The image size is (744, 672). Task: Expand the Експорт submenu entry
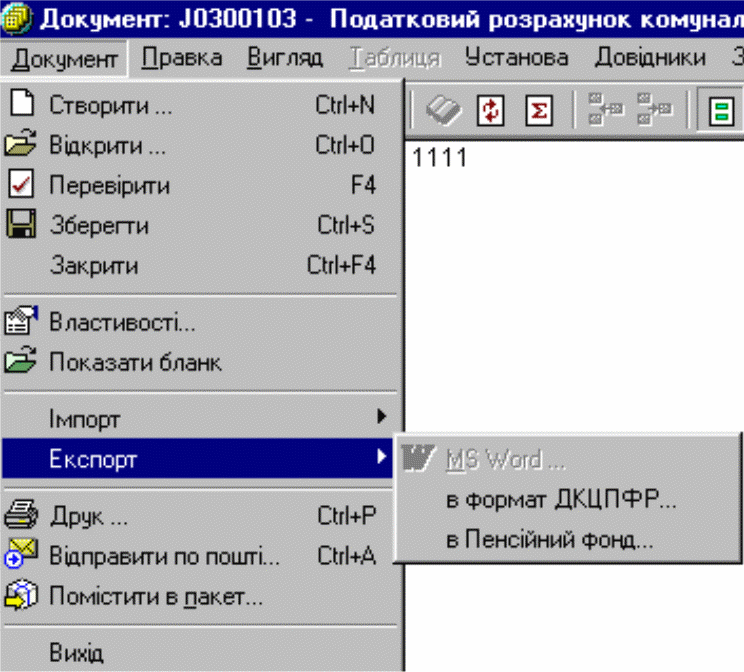[x=200, y=459]
